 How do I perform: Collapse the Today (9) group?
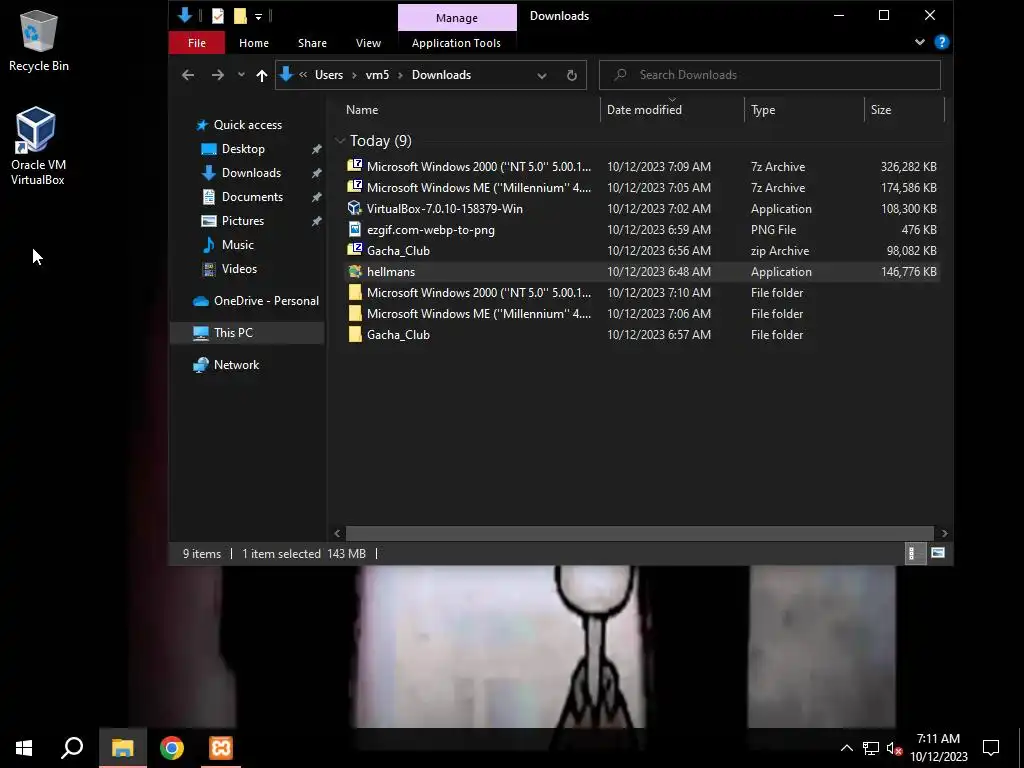(x=340, y=141)
